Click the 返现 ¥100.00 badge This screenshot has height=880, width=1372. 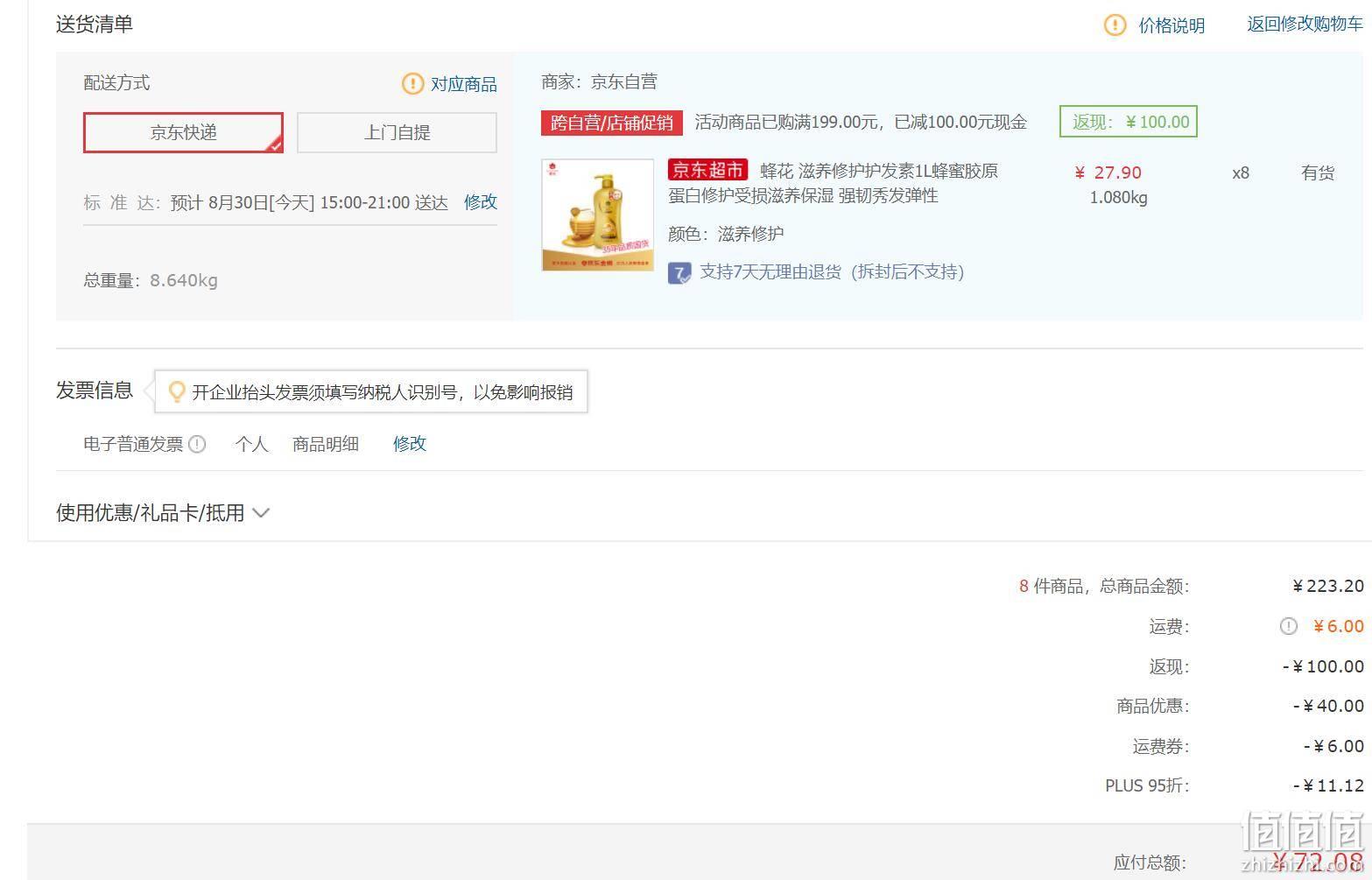pos(1128,122)
